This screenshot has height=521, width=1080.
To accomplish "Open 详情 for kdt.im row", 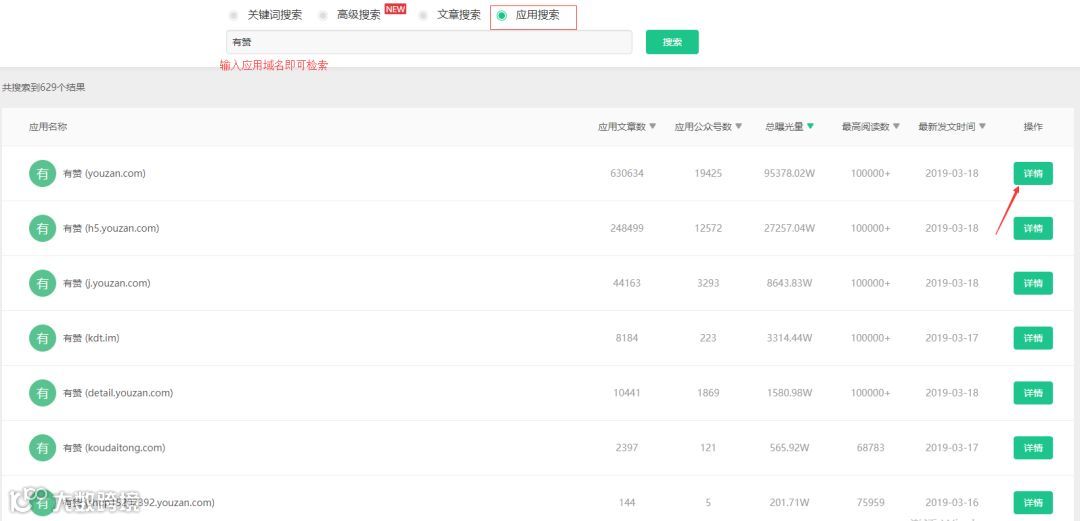I will pos(1033,338).
